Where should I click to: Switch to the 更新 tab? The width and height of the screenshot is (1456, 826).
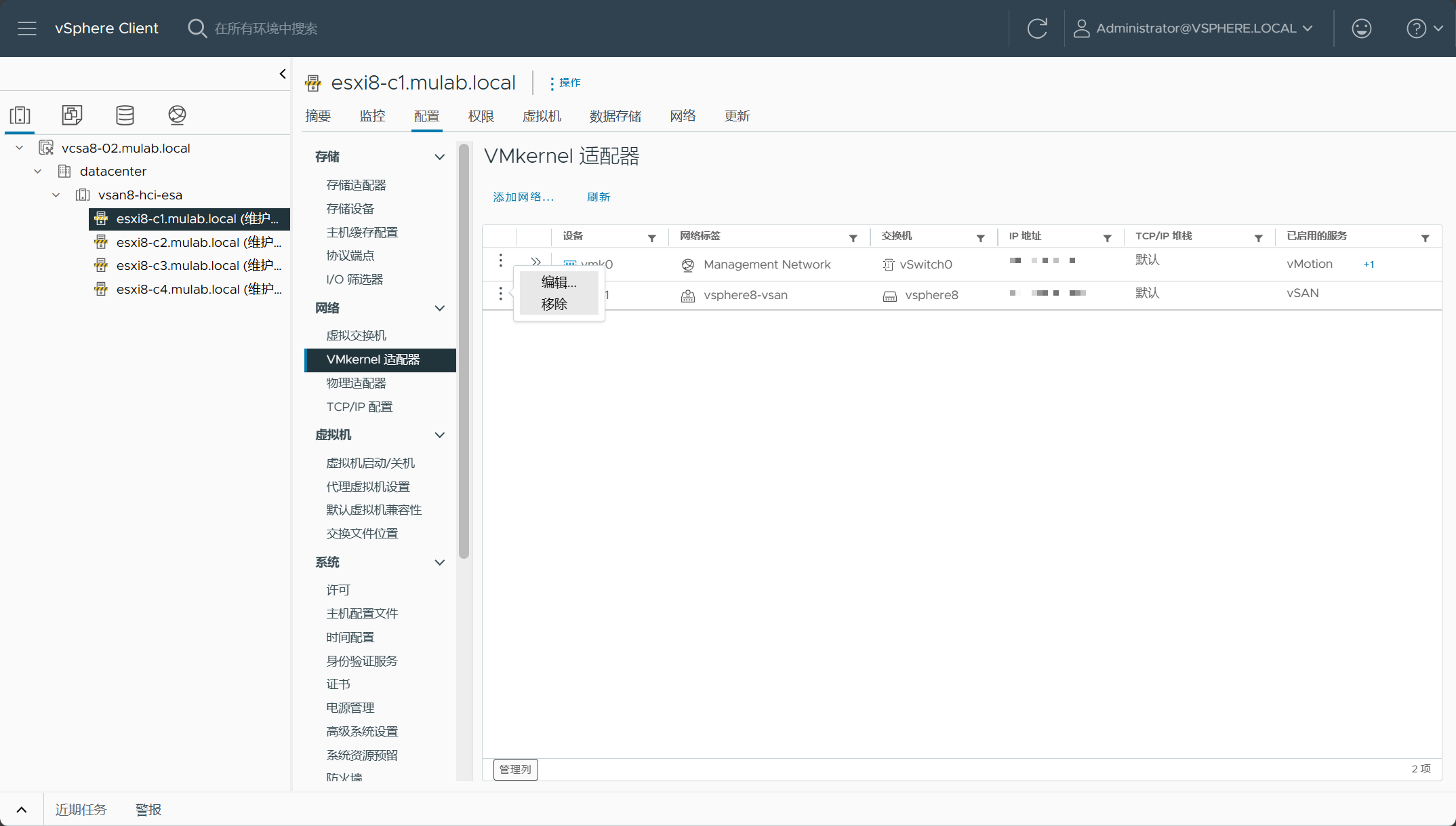pos(737,116)
